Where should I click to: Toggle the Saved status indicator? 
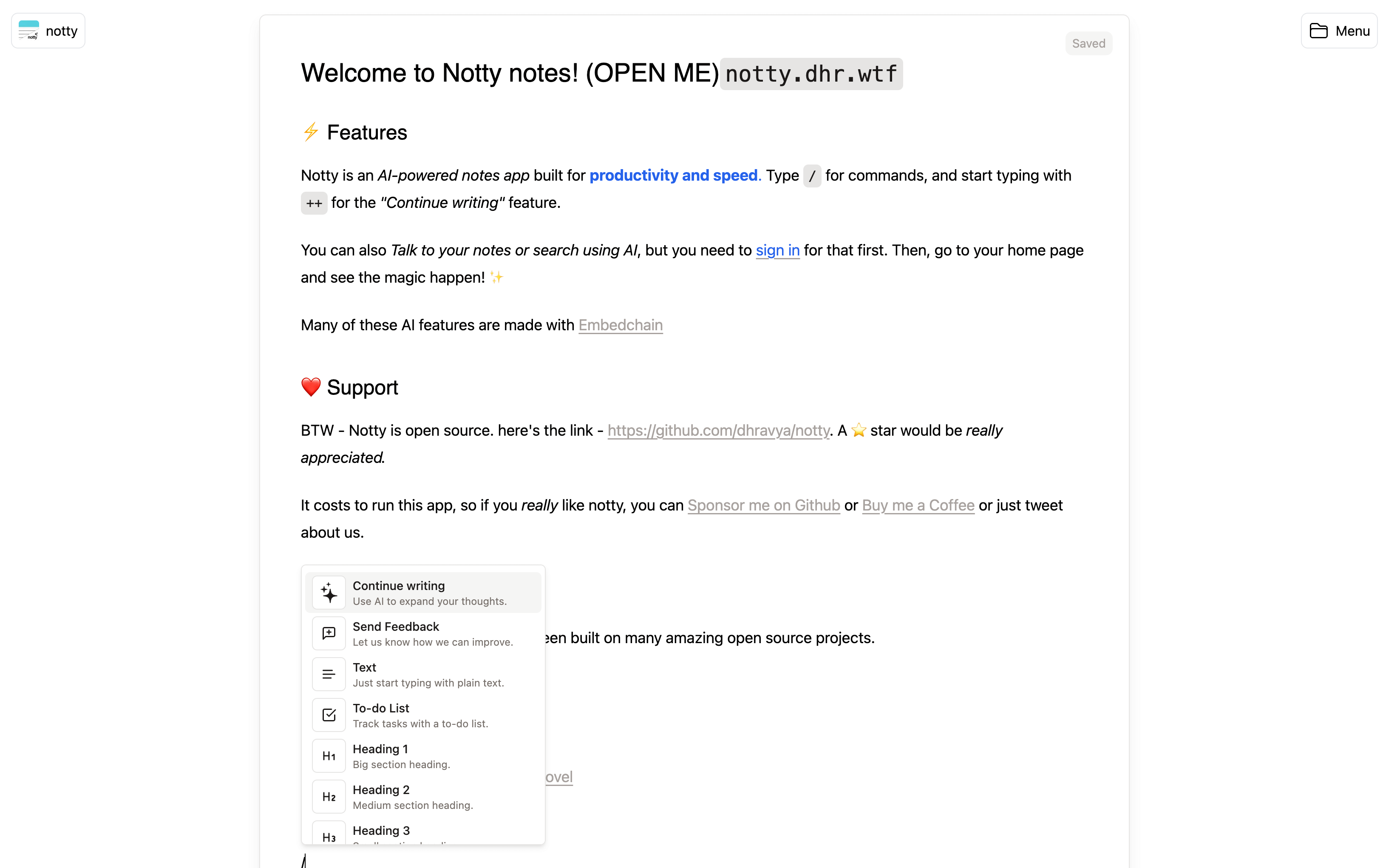click(x=1088, y=43)
